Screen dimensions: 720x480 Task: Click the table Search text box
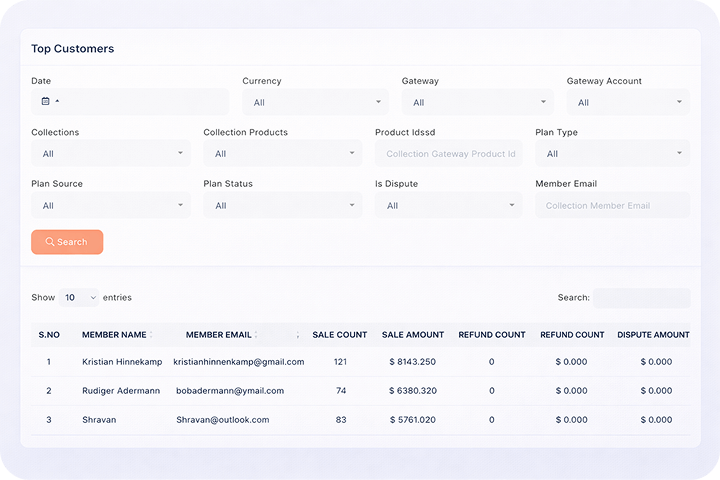coord(641,298)
